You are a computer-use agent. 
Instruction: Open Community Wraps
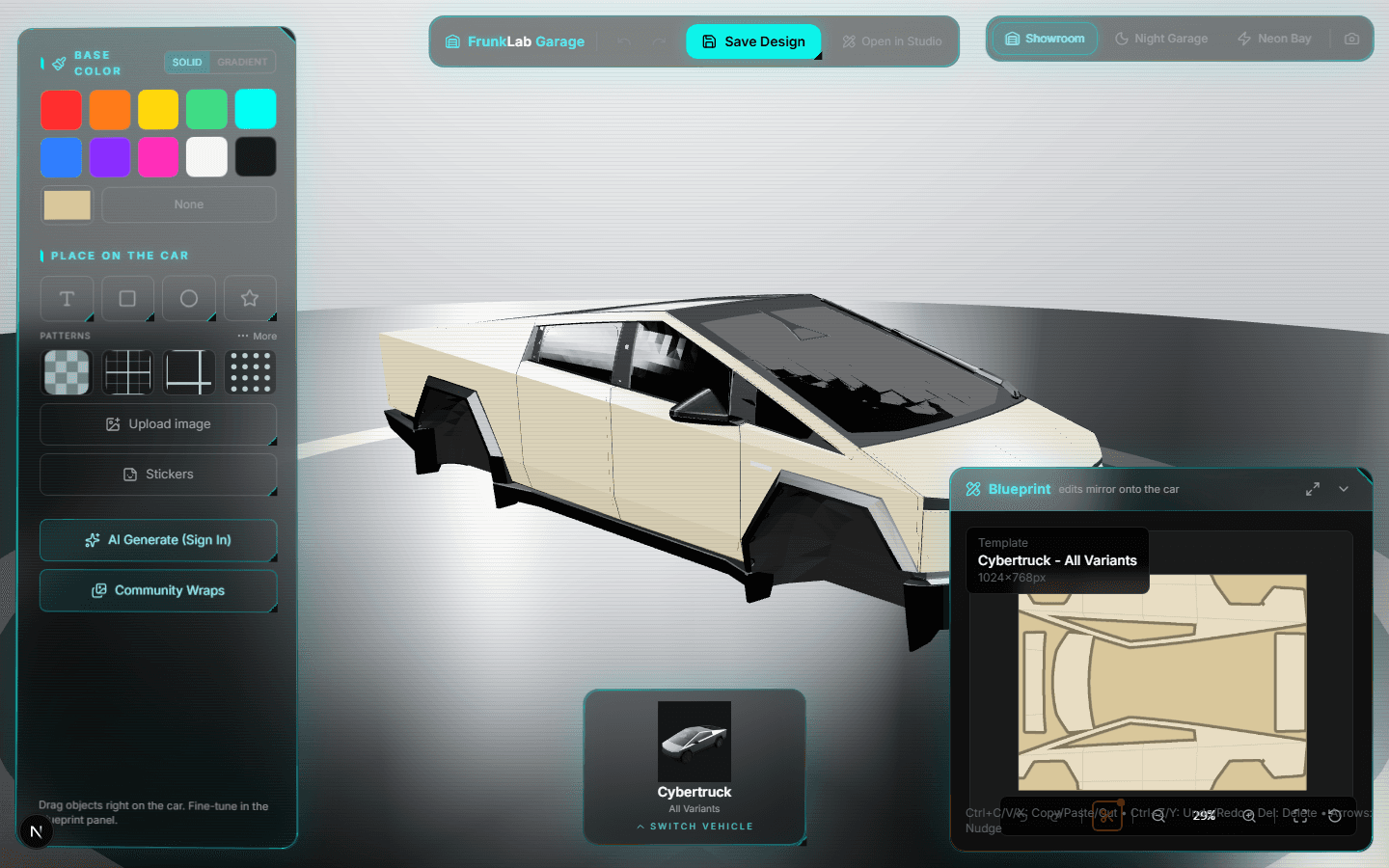coord(158,590)
